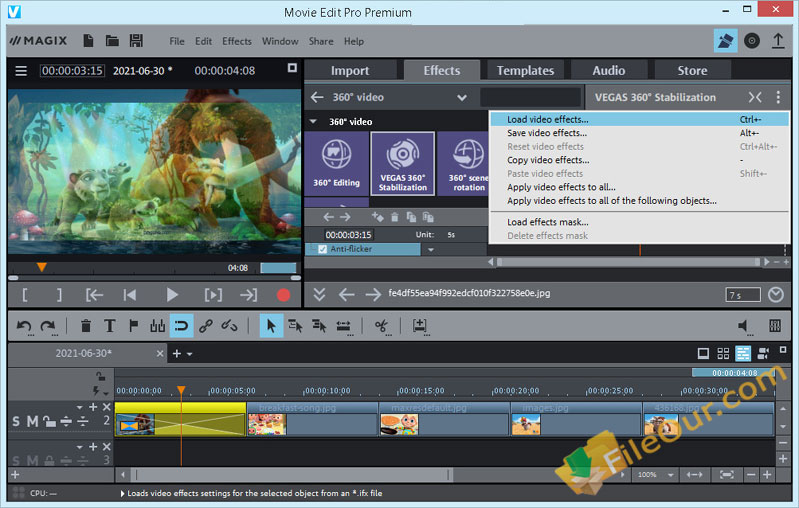The width and height of the screenshot is (799, 508).
Task: Open the File menu
Action: tap(177, 41)
